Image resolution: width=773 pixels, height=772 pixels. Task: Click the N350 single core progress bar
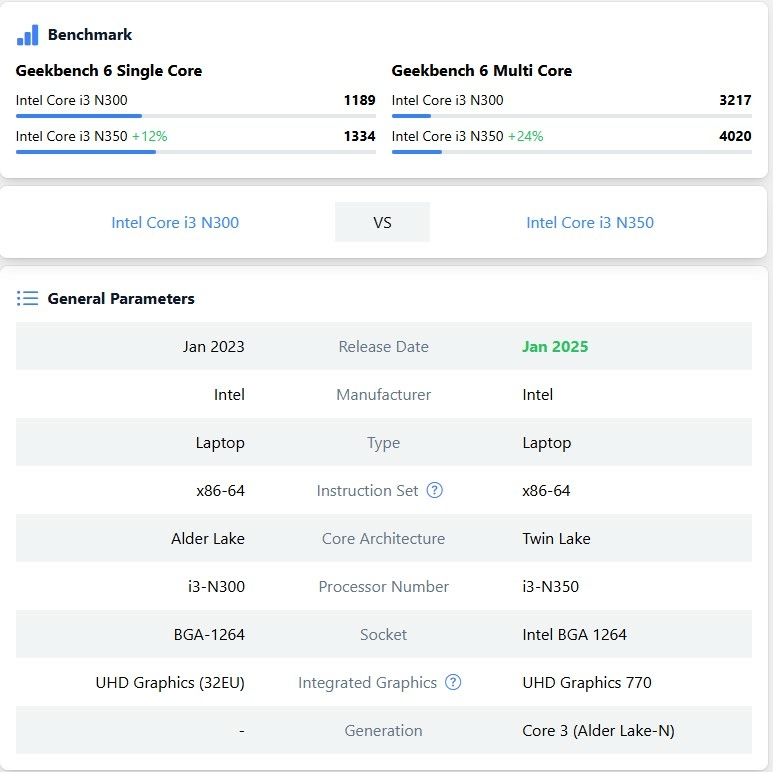(x=196, y=152)
